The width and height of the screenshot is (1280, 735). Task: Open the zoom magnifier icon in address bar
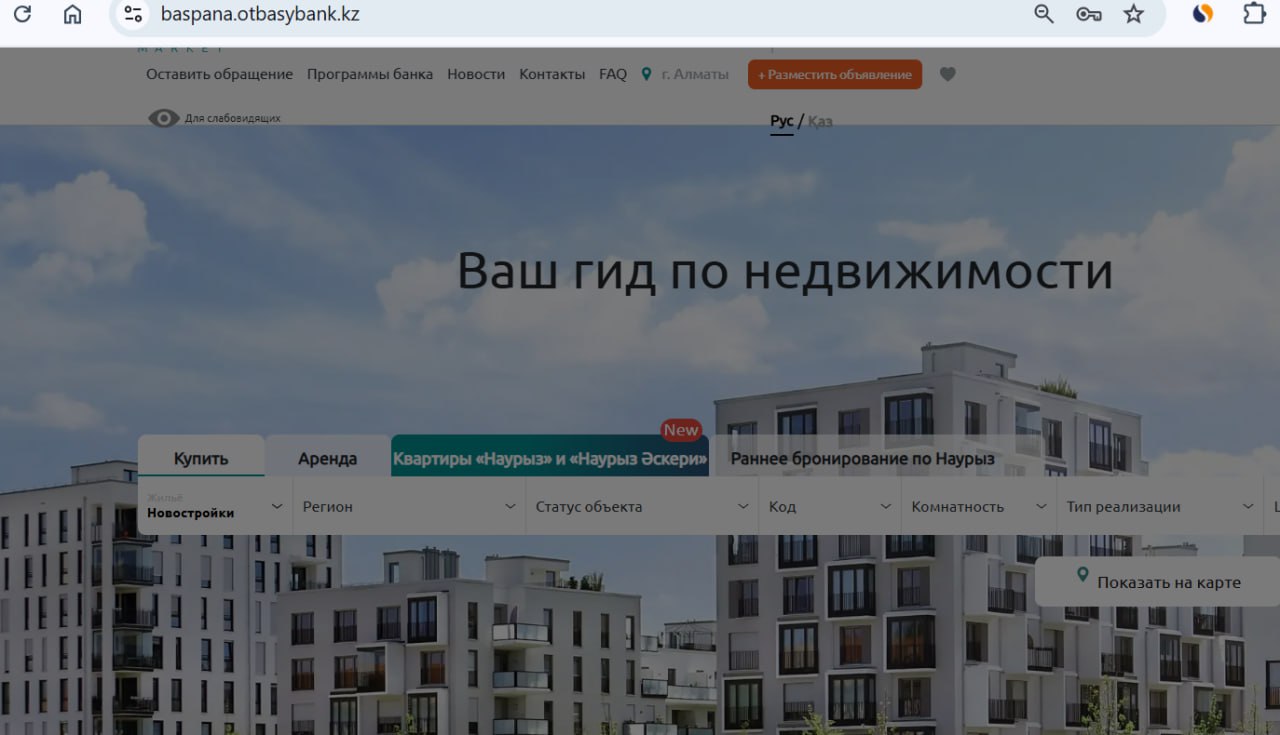coord(1043,14)
